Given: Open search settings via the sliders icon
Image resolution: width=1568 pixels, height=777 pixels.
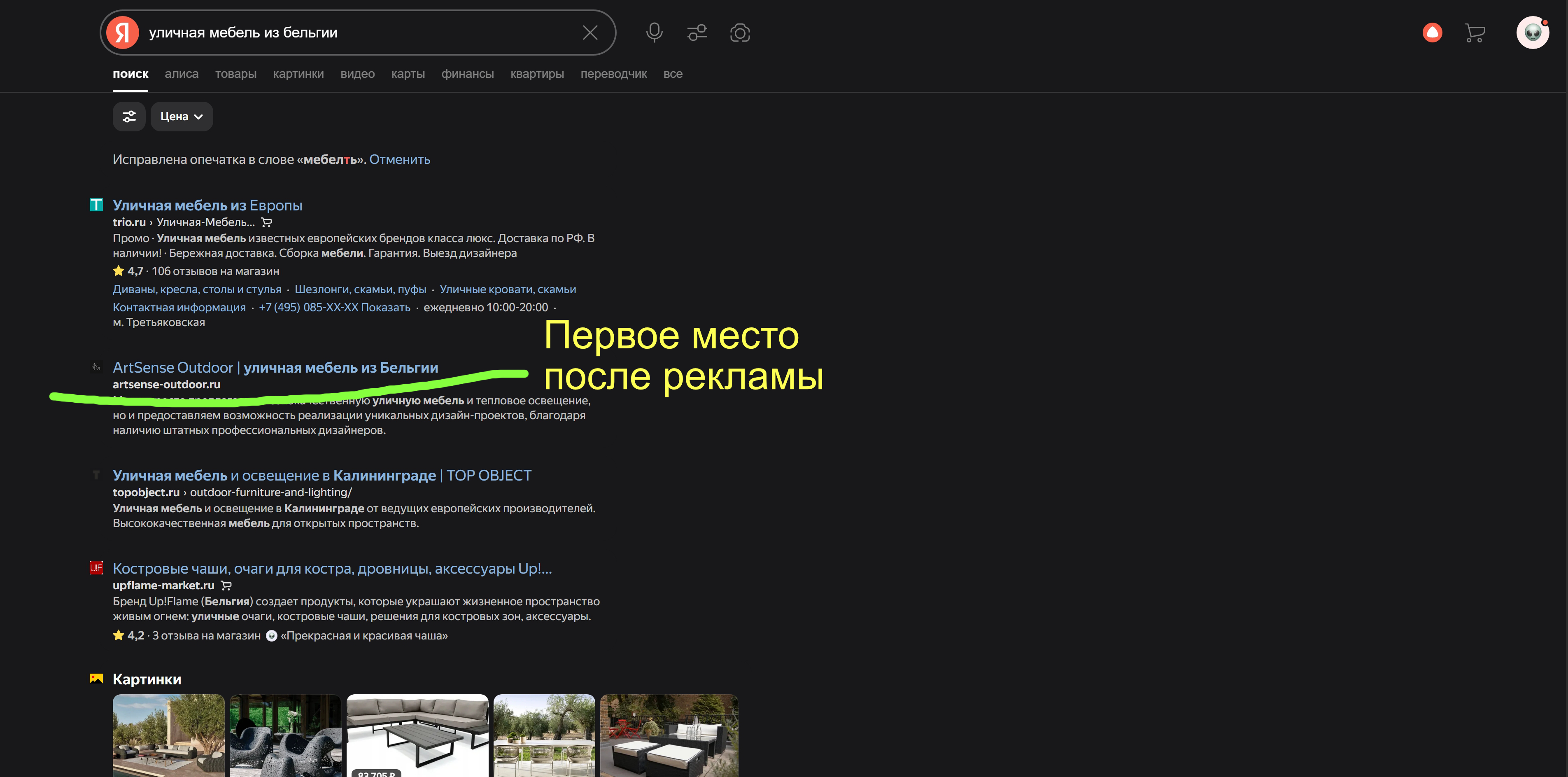Looking at the screenshot, I should coord(697,32).
